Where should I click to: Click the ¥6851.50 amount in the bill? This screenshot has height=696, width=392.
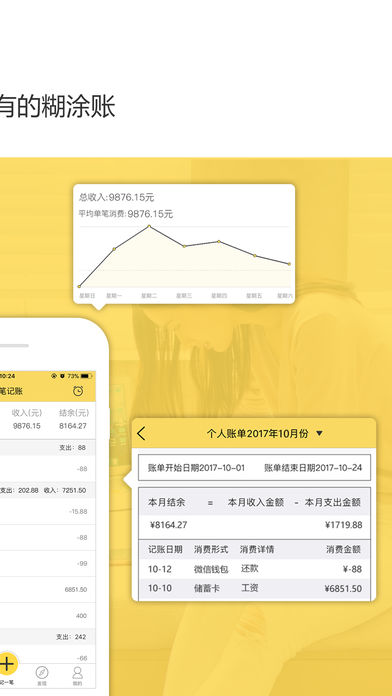pyautogui.click(x=343, y=589)
